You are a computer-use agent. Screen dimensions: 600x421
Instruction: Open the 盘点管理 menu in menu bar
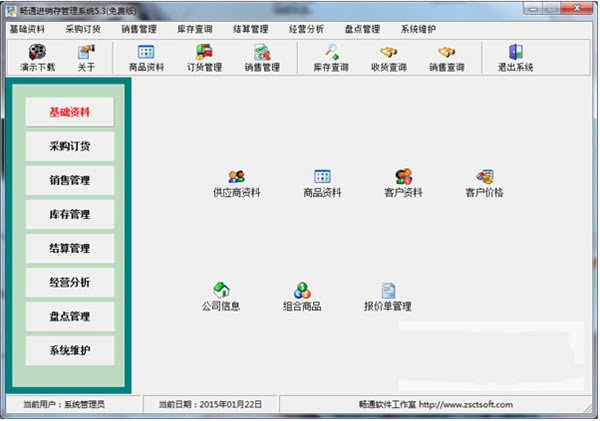click(x=362, y=29)
